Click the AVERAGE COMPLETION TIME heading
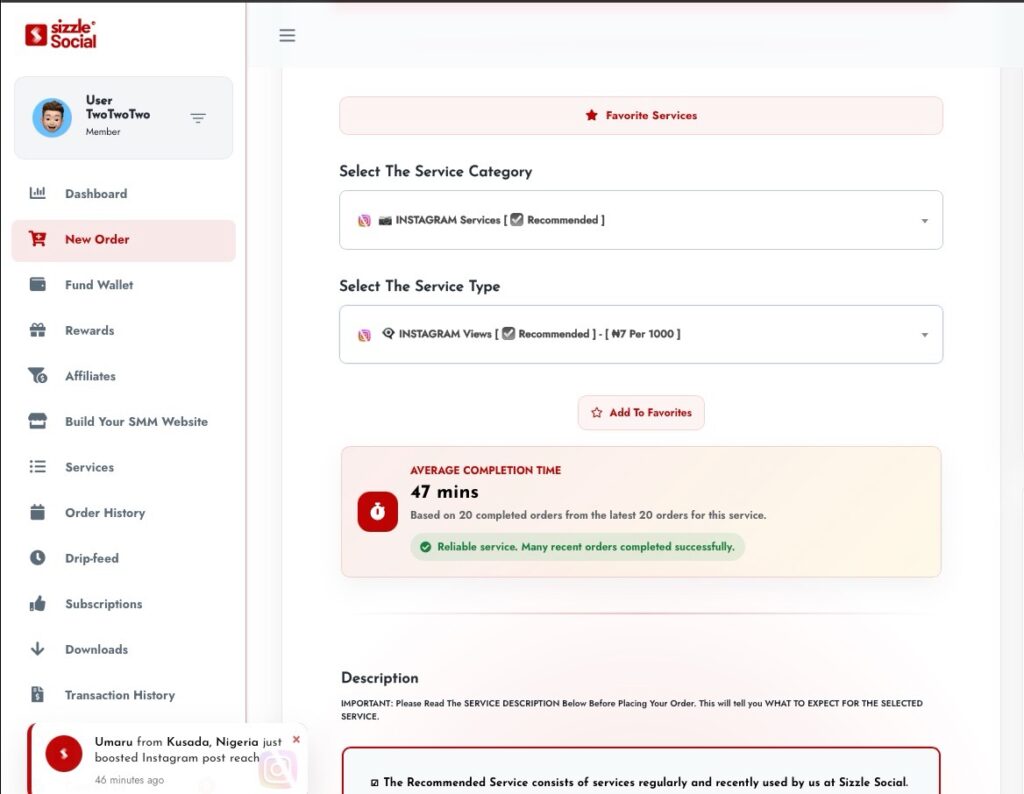 coord(485,470)
